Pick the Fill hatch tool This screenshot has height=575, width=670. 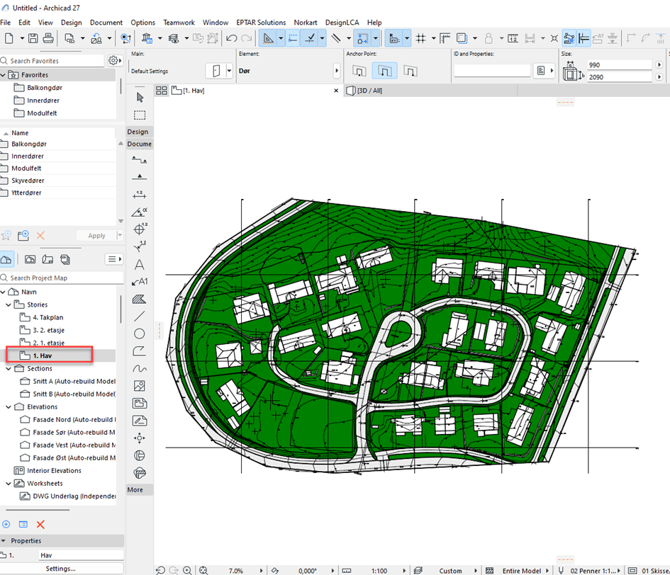[x=139, y=299]
